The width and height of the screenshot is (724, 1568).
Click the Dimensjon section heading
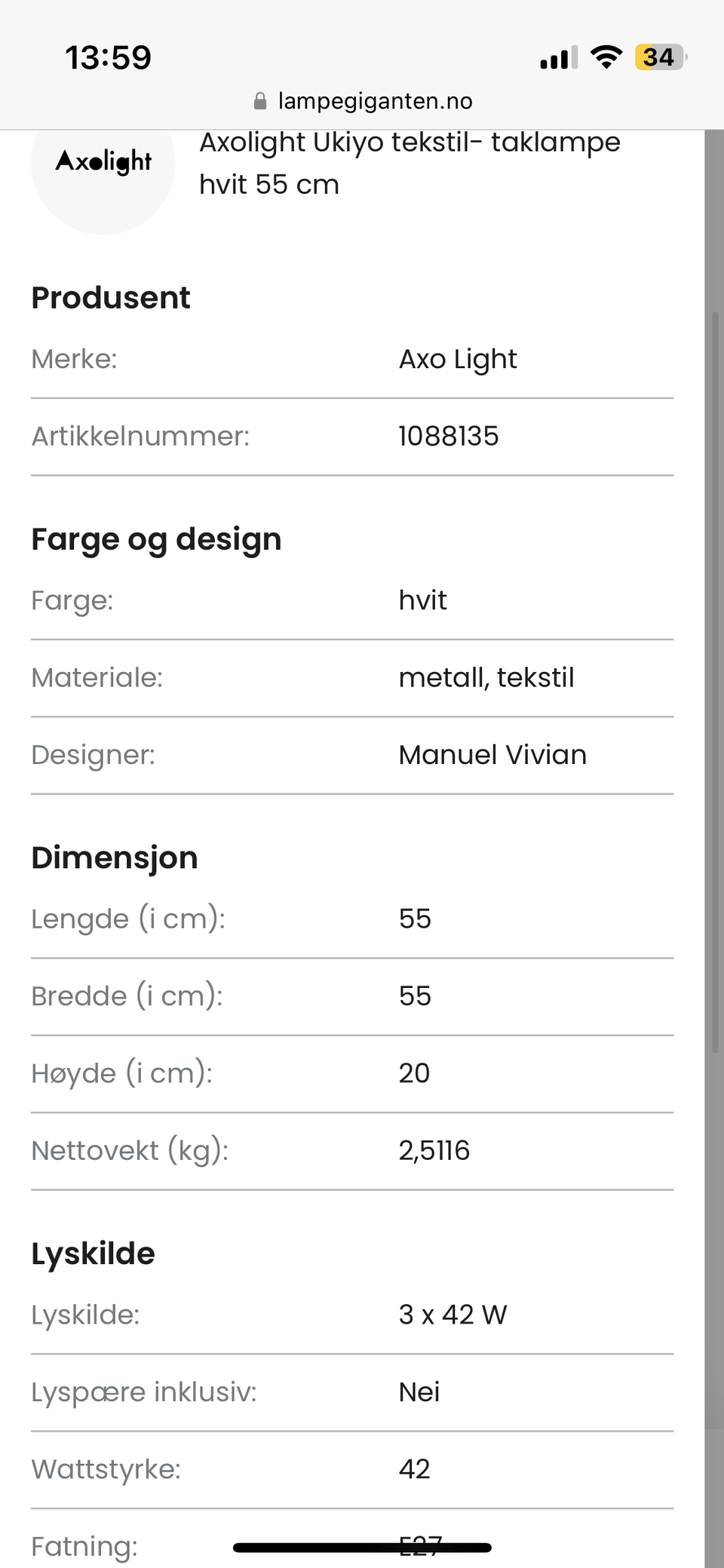point(115,858)
